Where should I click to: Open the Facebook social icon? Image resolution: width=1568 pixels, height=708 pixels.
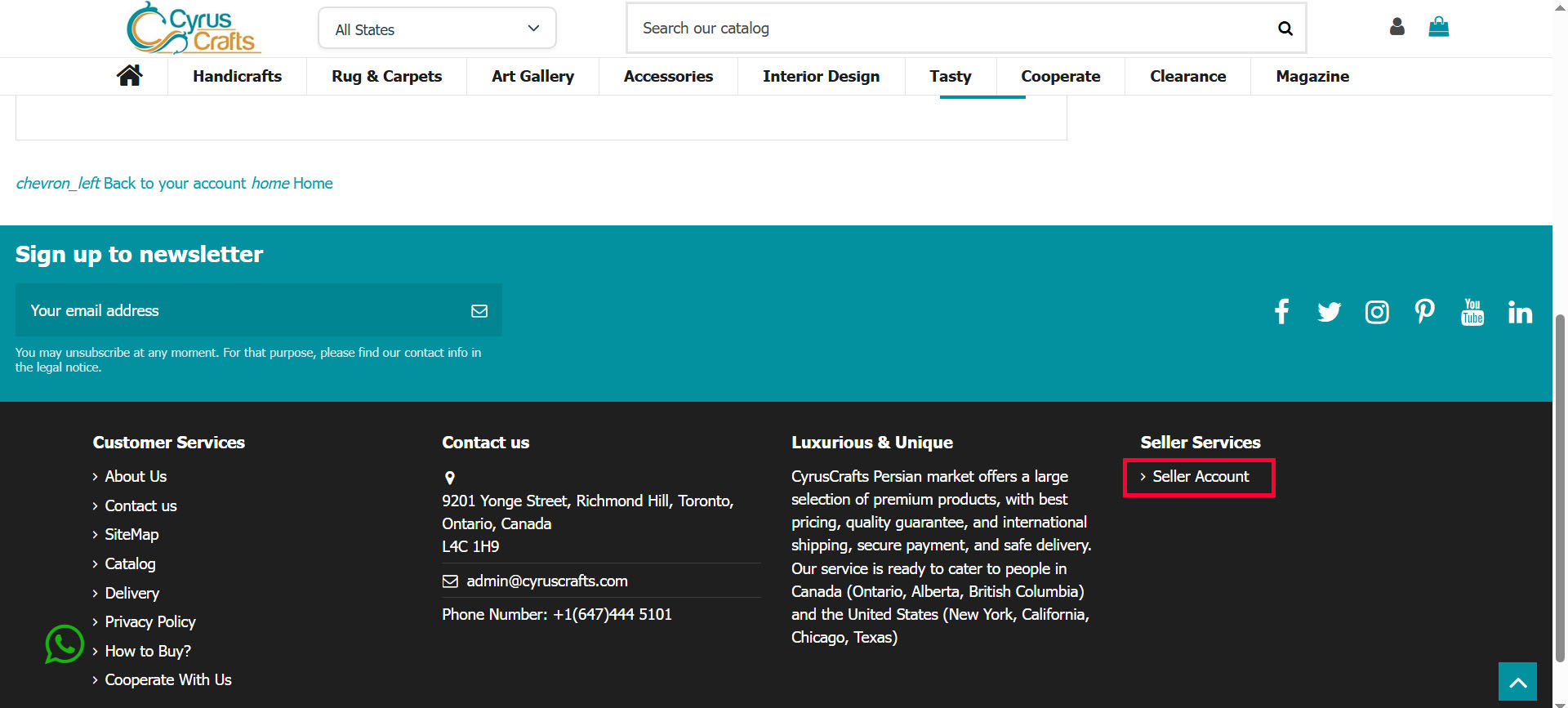tap(1281, 312)
